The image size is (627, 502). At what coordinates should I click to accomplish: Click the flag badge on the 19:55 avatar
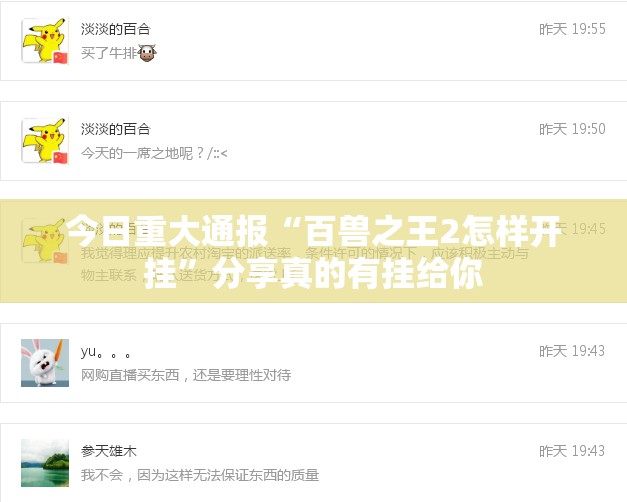(60, 57)
